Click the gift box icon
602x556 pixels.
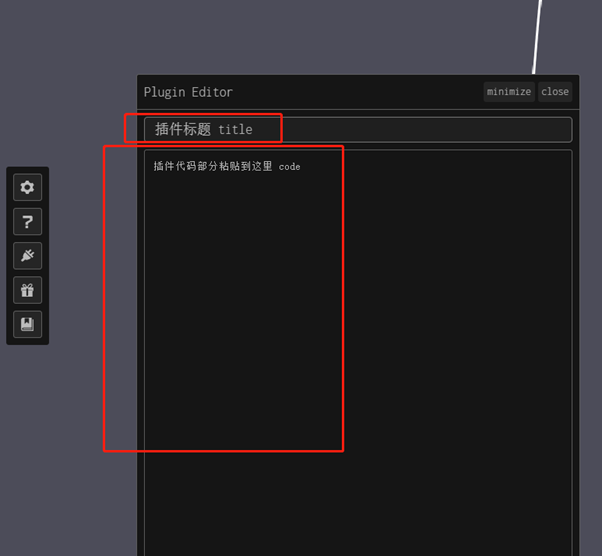[x=27, y=290]
